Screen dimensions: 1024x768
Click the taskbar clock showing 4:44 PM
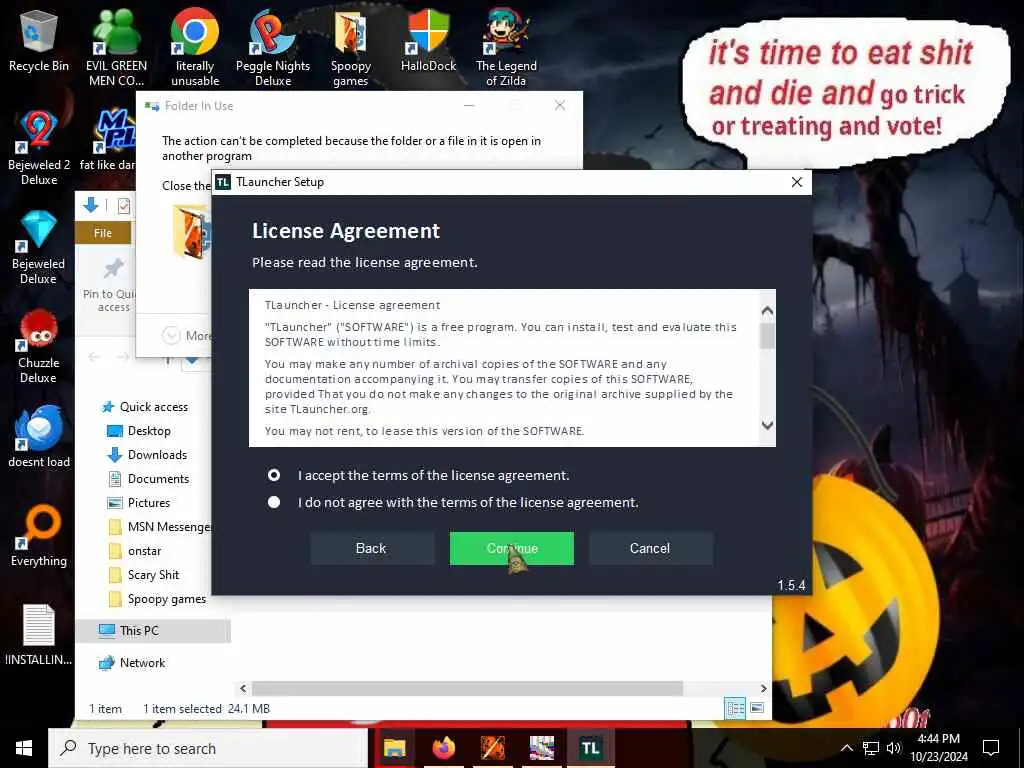pos(938,748)
